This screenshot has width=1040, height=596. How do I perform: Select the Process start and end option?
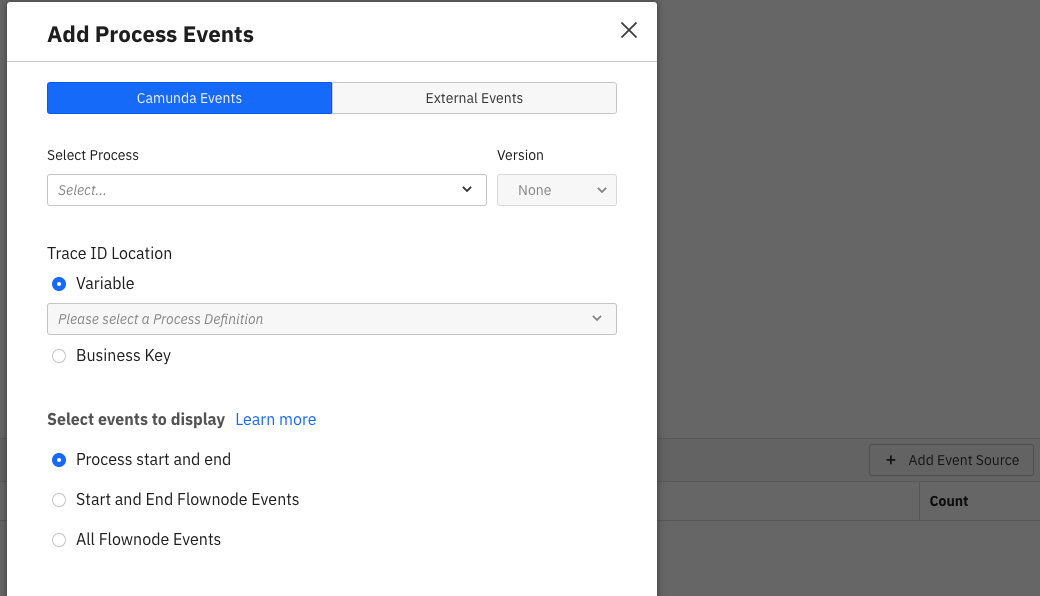point(59,460)
